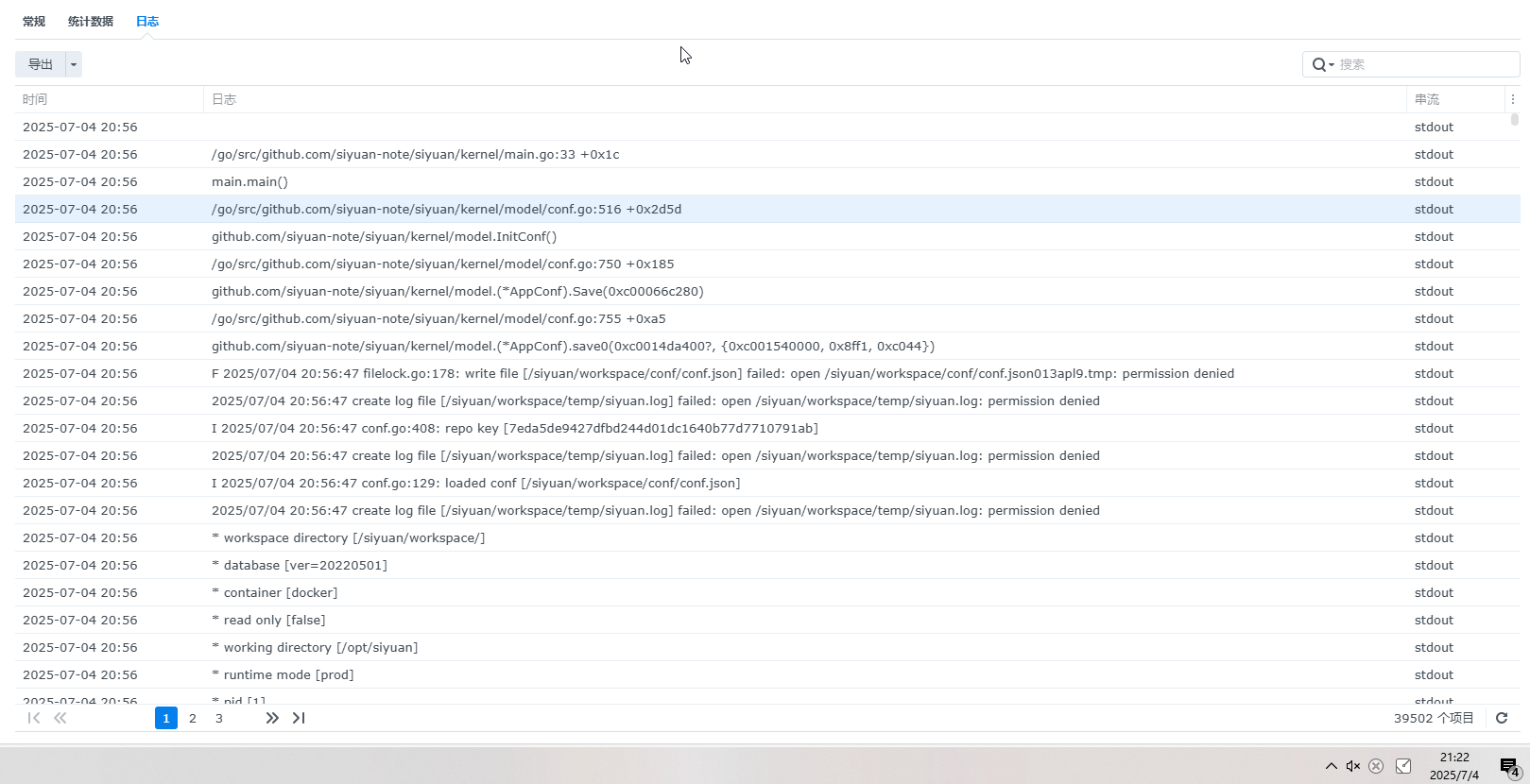This screenshot has width=1530, height=784.
Task: Select the log row "main.main()"
Action: (767, 181)
